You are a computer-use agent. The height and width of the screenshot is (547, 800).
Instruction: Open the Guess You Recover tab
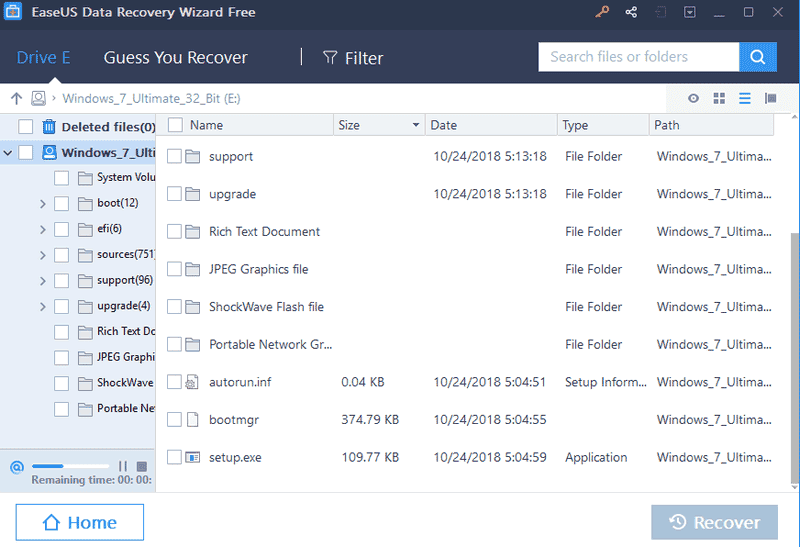point(176,58)
